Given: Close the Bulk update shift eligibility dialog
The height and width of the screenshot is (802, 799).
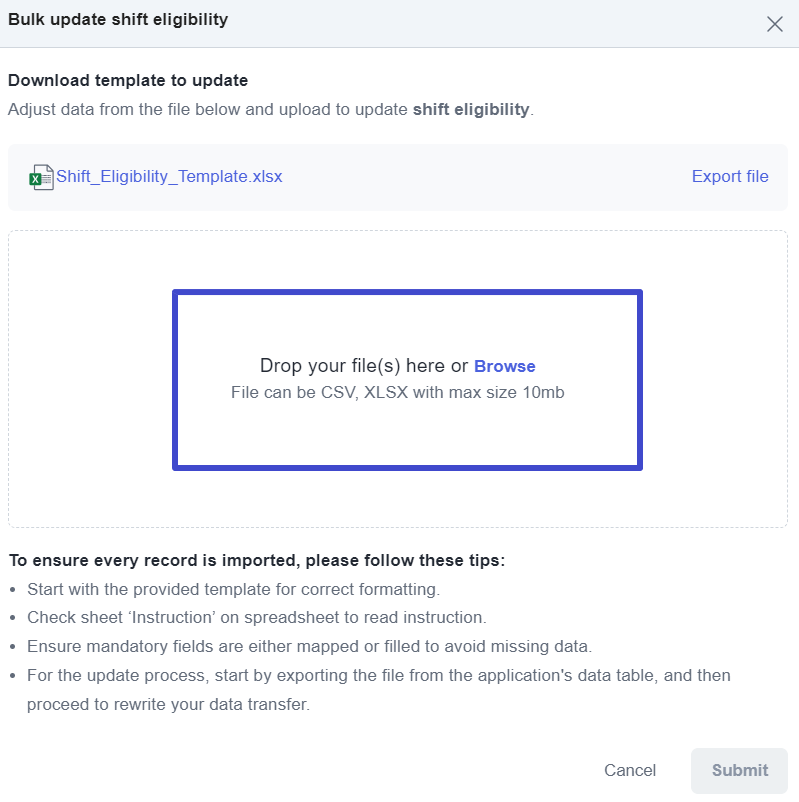Looking at the screenshot, I should tap(774, 24).
